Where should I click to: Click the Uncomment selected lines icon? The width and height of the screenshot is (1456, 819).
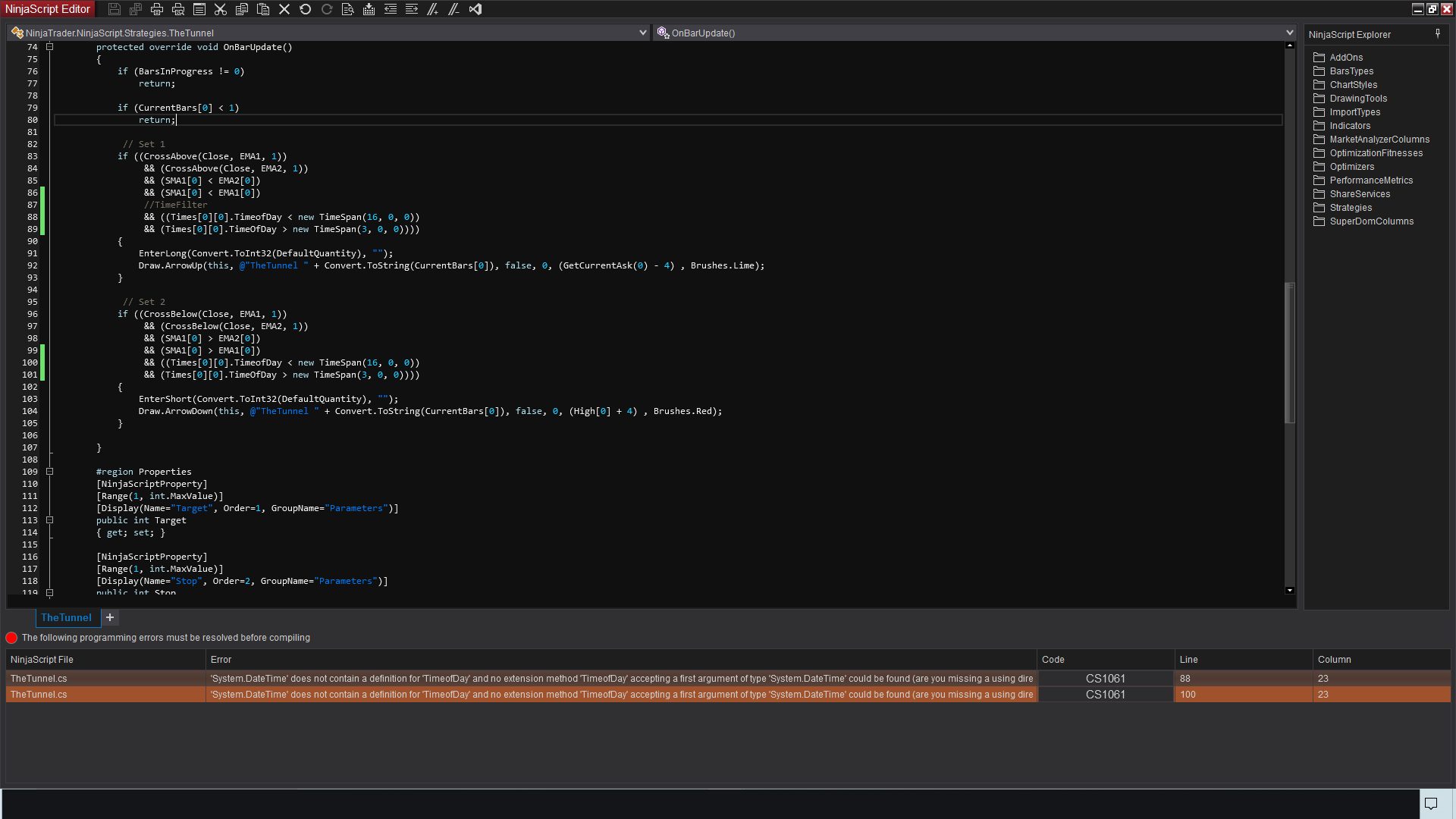point(454,9)
